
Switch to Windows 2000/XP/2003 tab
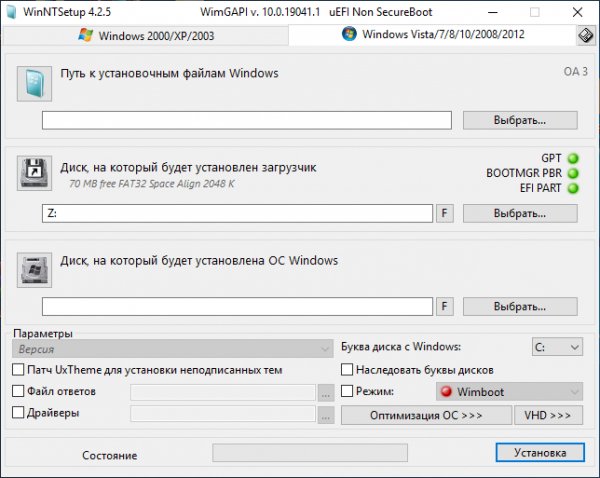click(x=146, y=36)
